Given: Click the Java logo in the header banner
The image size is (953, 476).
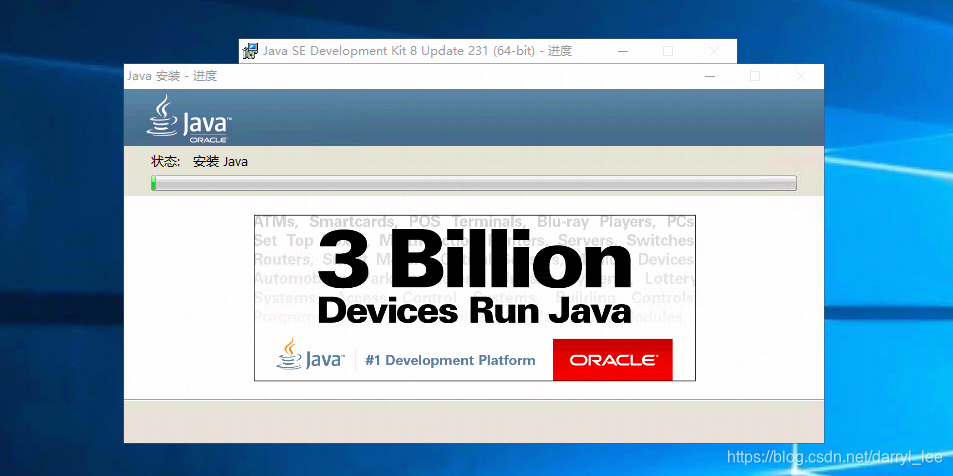Looking at the screenshot, I should coord(188,119).
